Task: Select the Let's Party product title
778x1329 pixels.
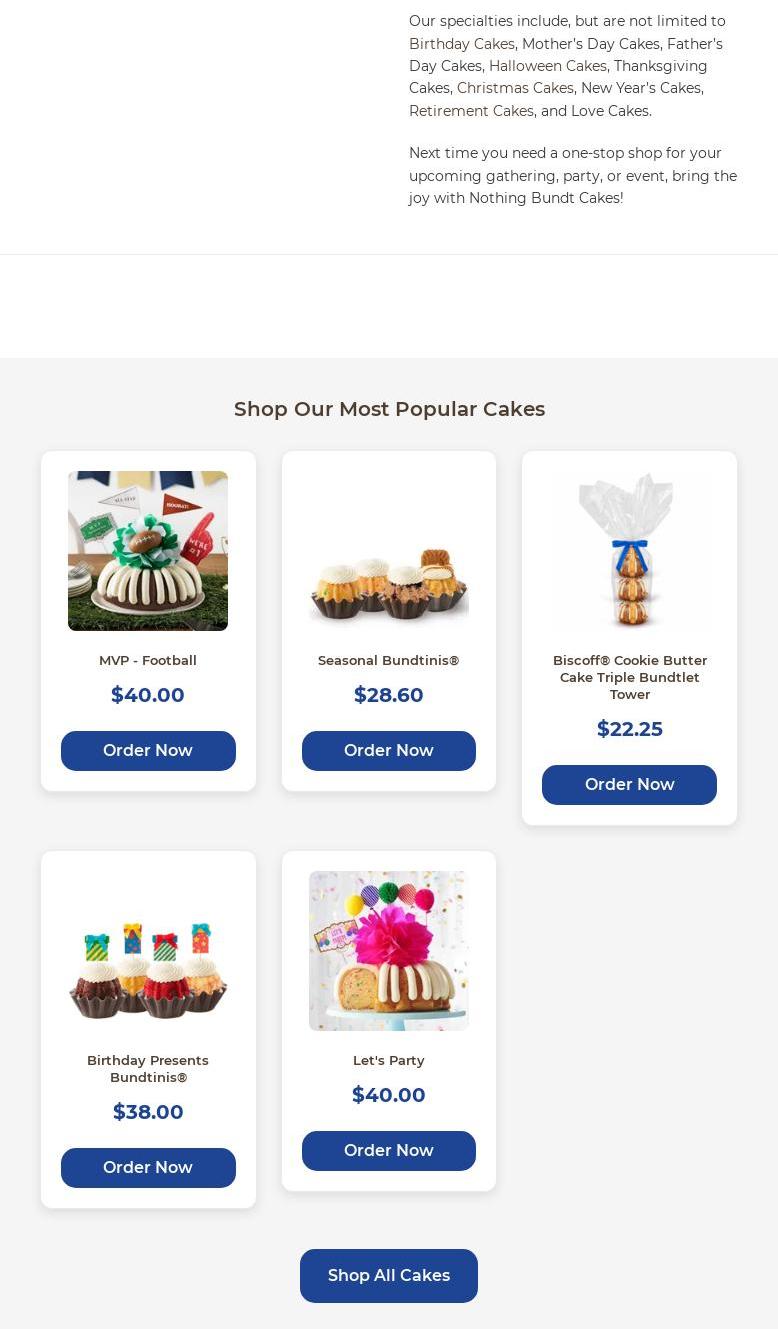Action: 389,1060
